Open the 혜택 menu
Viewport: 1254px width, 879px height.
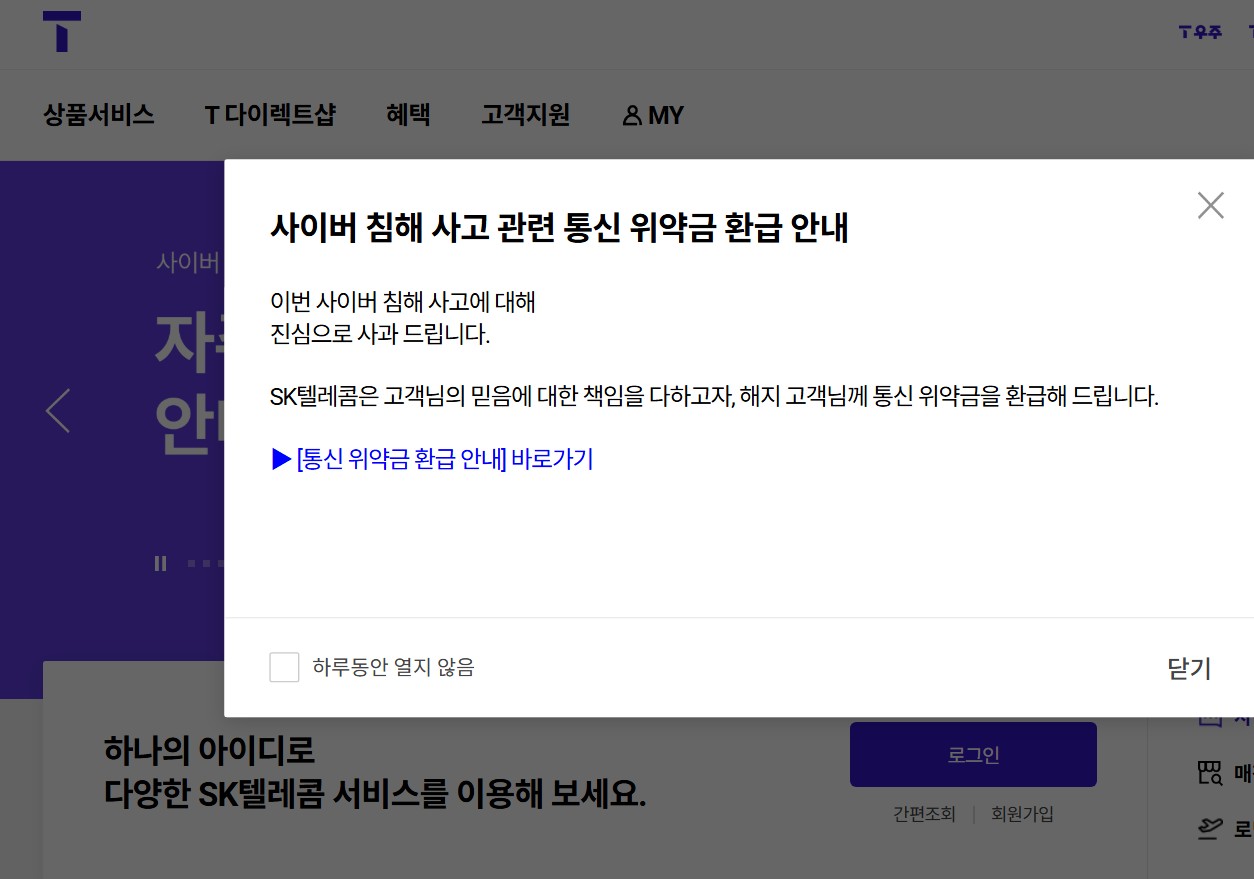(x=408, y=115)
